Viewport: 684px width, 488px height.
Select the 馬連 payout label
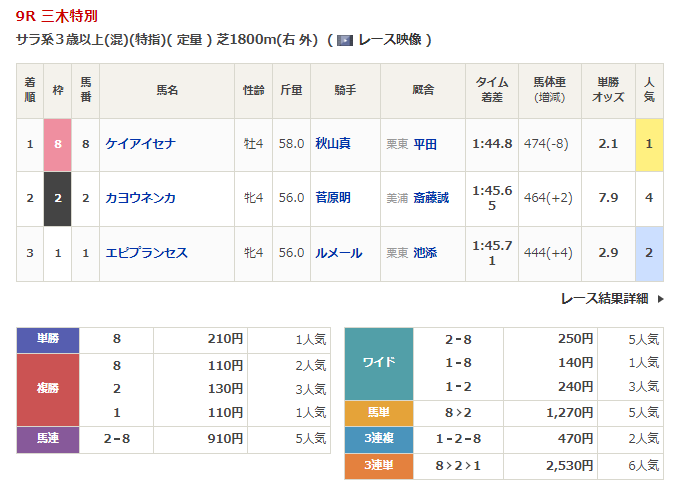point(48,438)
